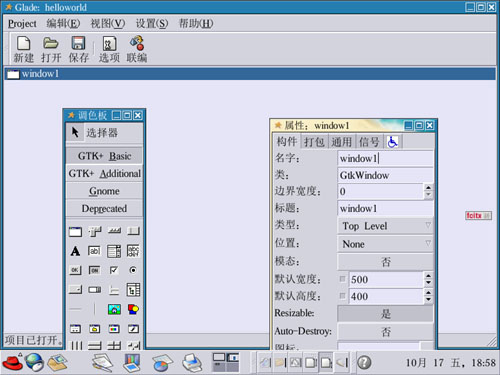The image size is (500, 375).
Task: Open the 编辑(E) menu
Action: point(63,24)
